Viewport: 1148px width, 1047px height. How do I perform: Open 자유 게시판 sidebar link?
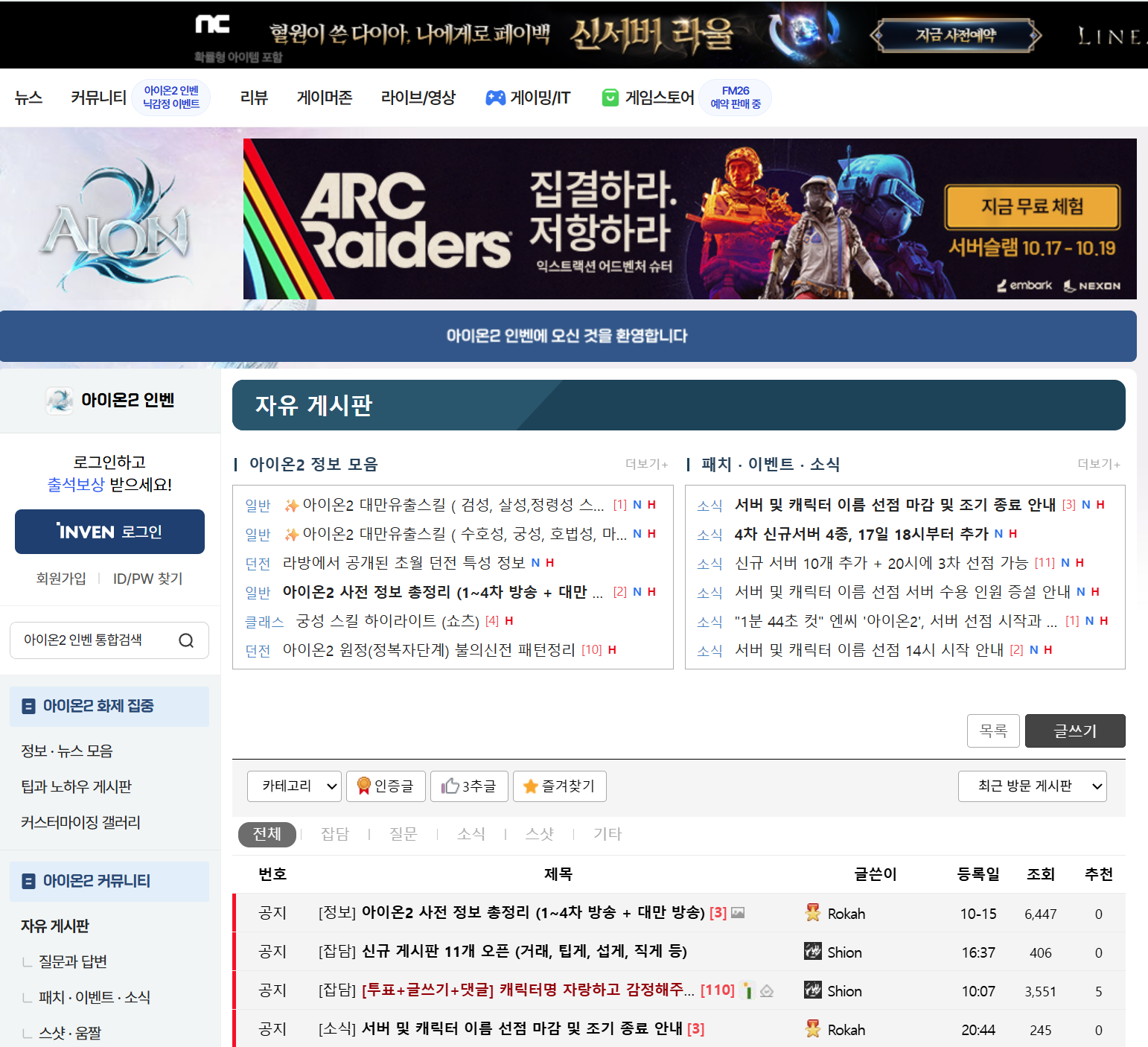pos(55,926)
